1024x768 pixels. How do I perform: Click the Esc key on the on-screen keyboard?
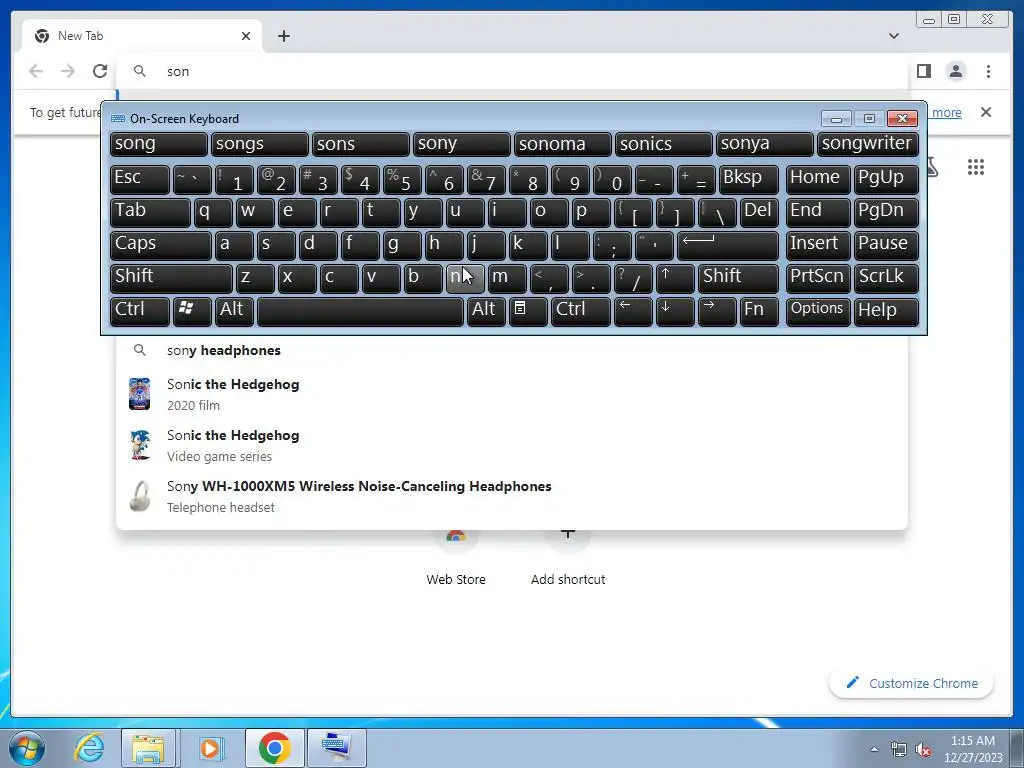pyautogui.click(x=140, y=179)
